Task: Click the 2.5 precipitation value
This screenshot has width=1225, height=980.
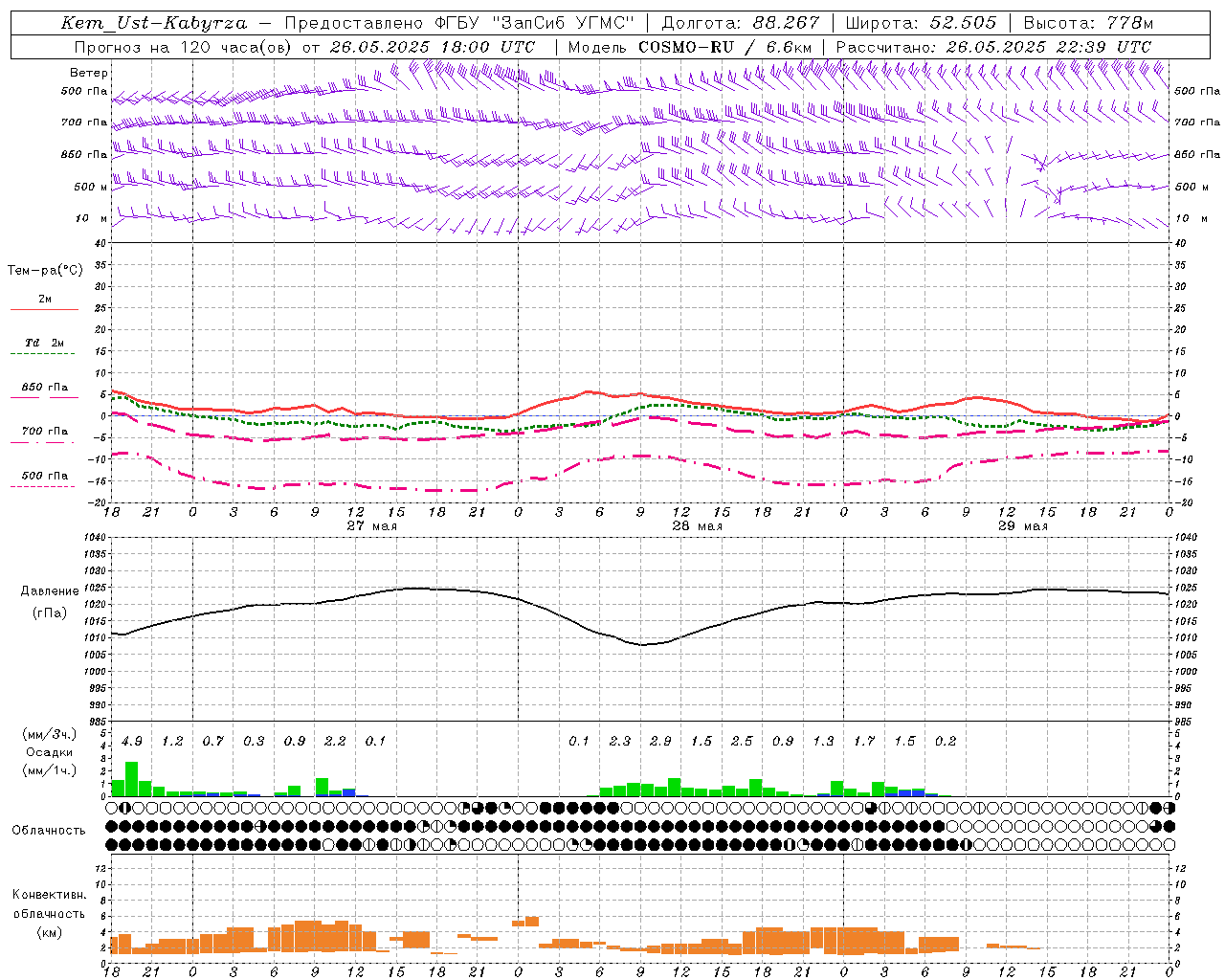Action: (x=742, y=742)
